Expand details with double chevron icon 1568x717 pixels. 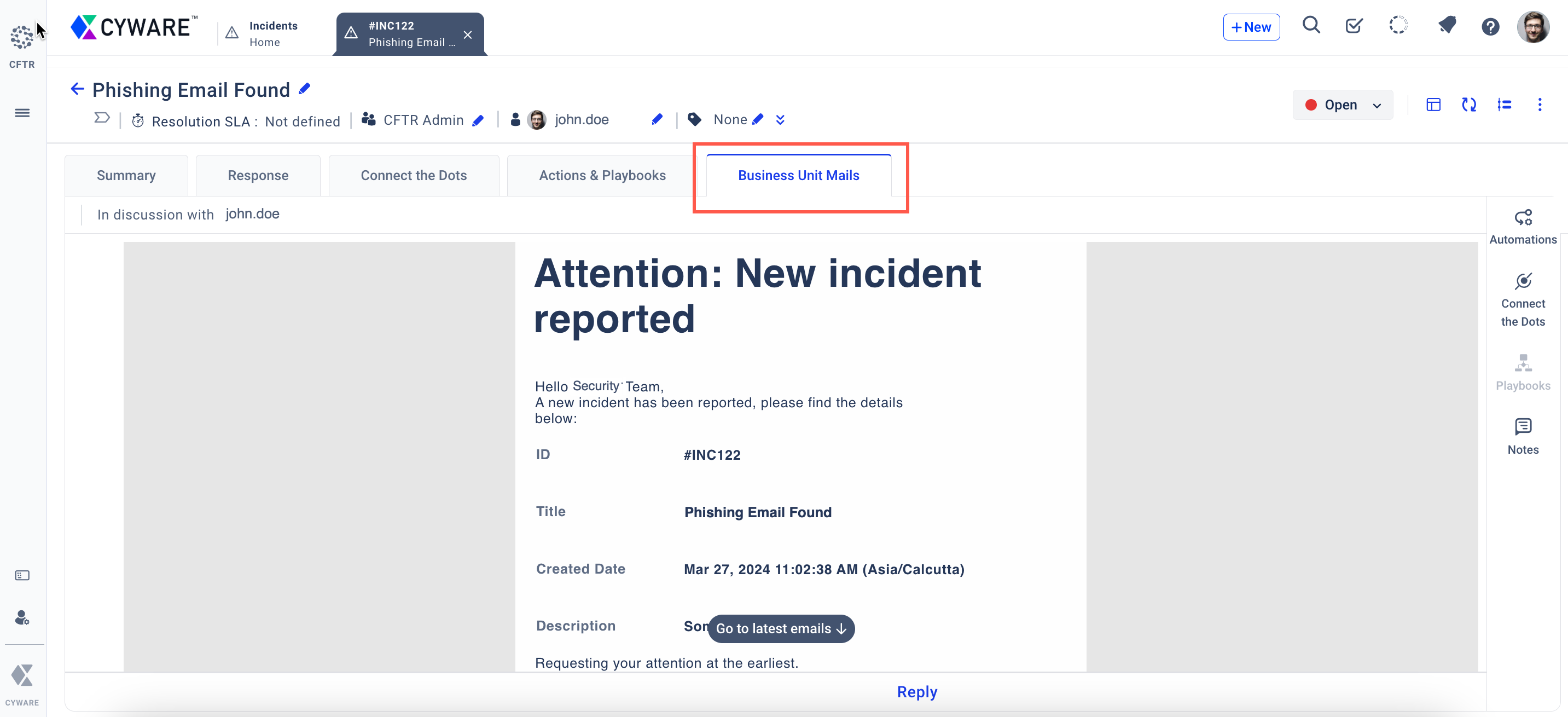(780, 120)
